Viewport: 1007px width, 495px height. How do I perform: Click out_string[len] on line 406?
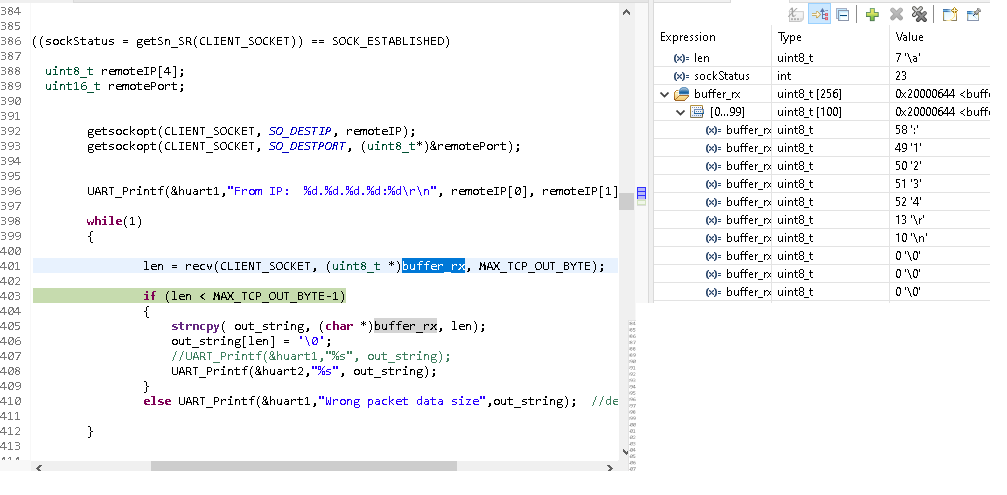pos(220,342)
